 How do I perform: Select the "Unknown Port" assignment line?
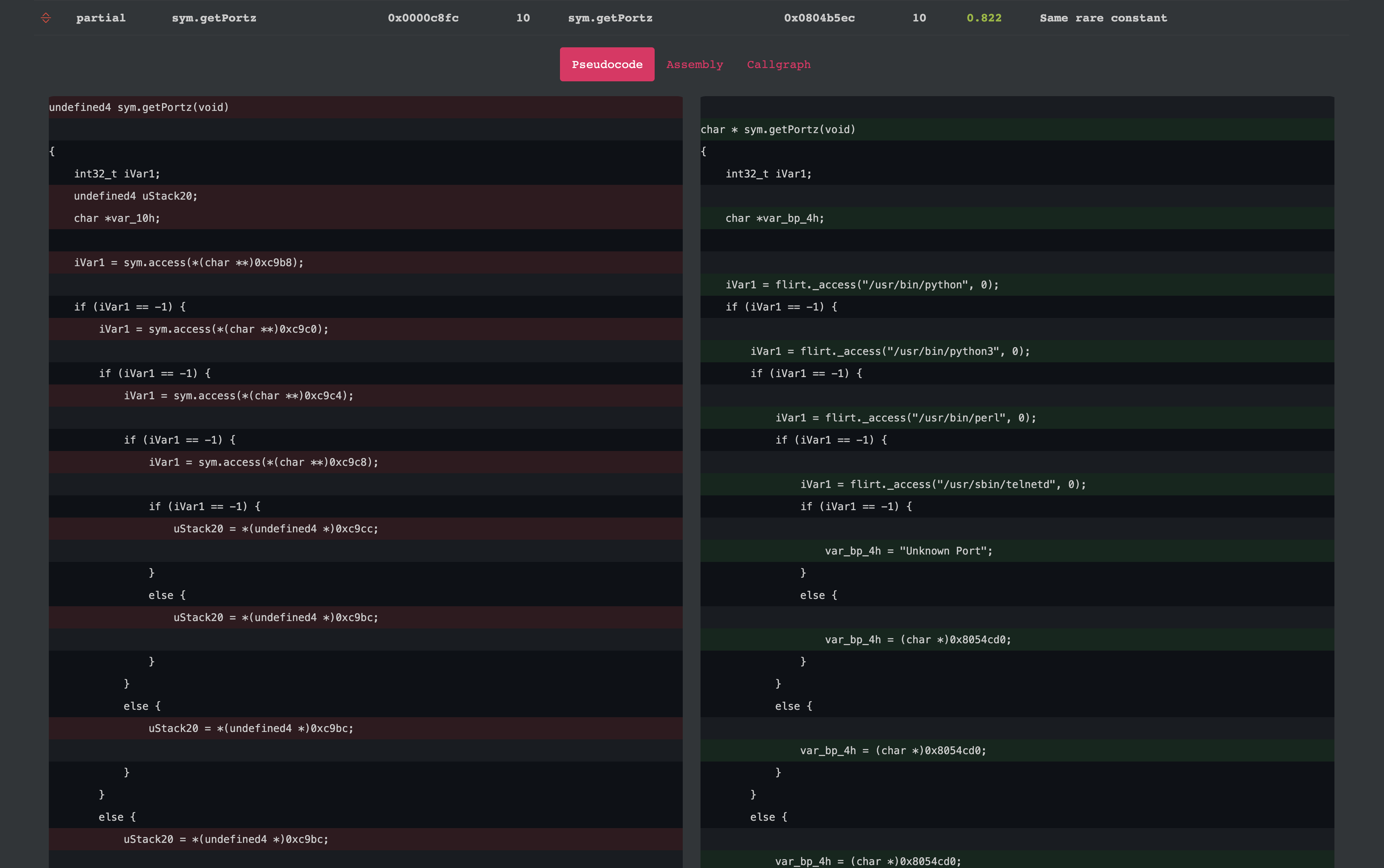[908, 551]
